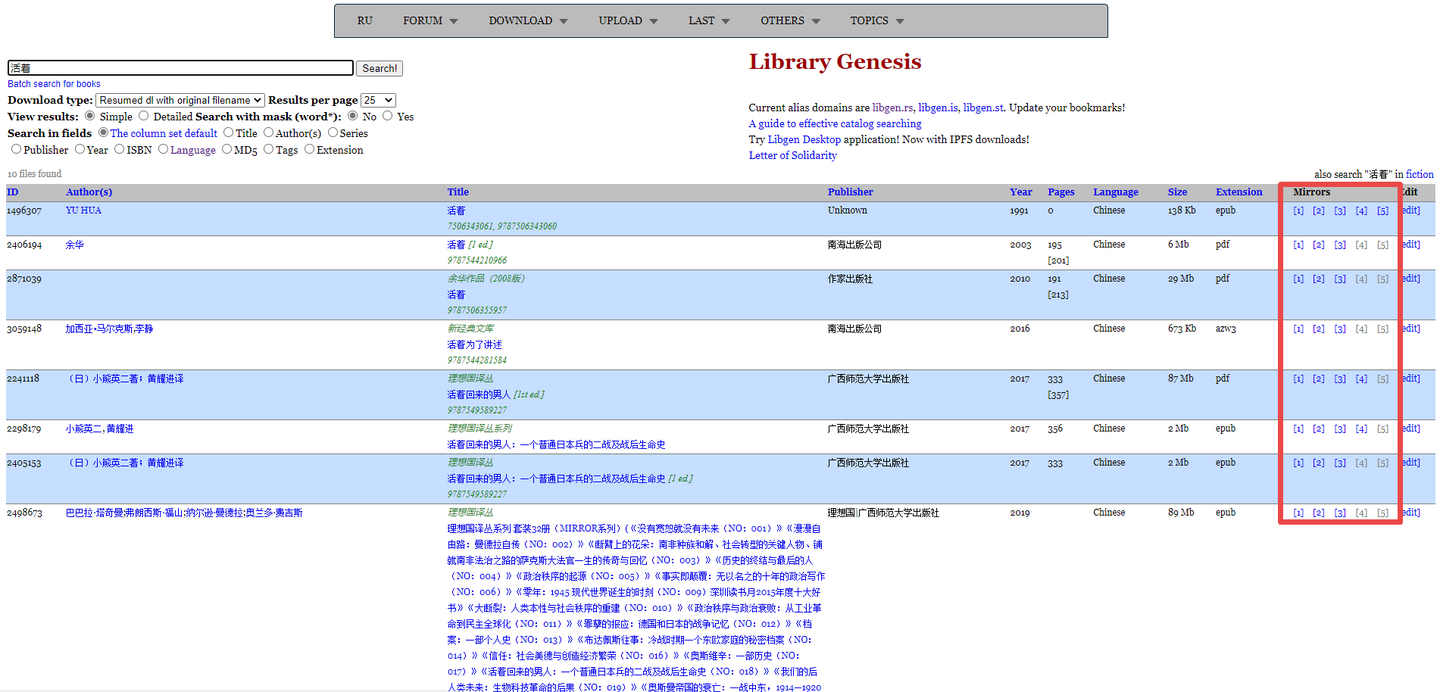
Task: Open title 活着 in YU HUA row
Action: (x=456, y=211)
